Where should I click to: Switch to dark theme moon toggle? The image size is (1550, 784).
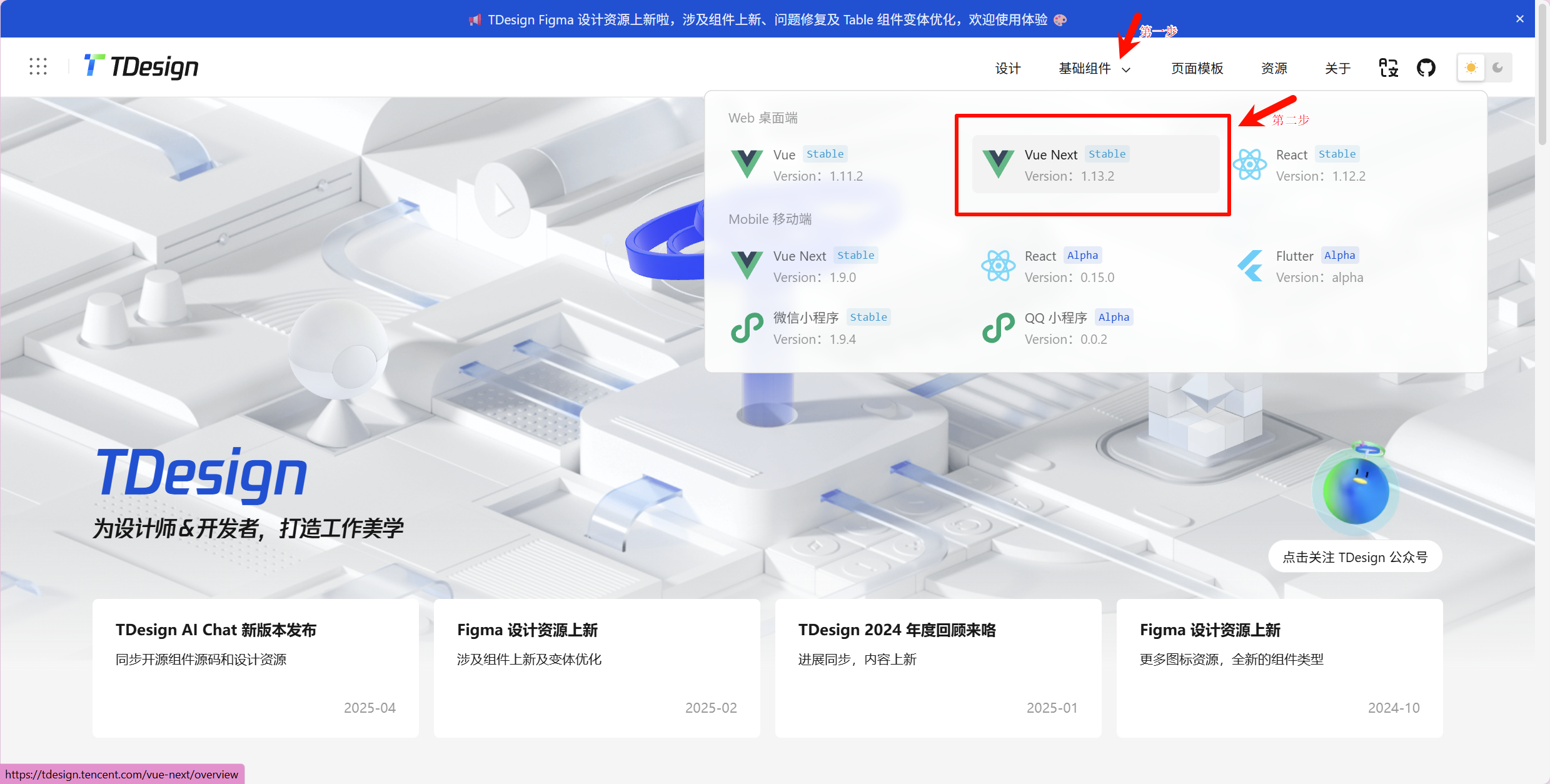tap(1498, 68)
